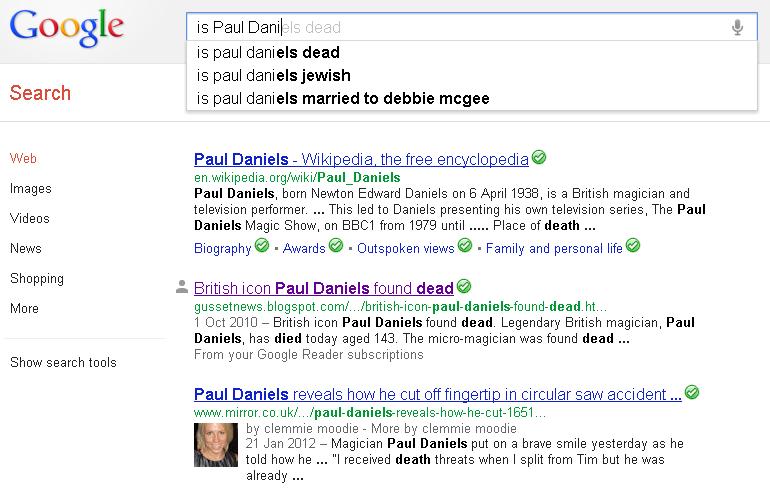Open the Shopping search category
This screenshot has height=498, width=770.
pyautogui.click(x=37, y=279)
